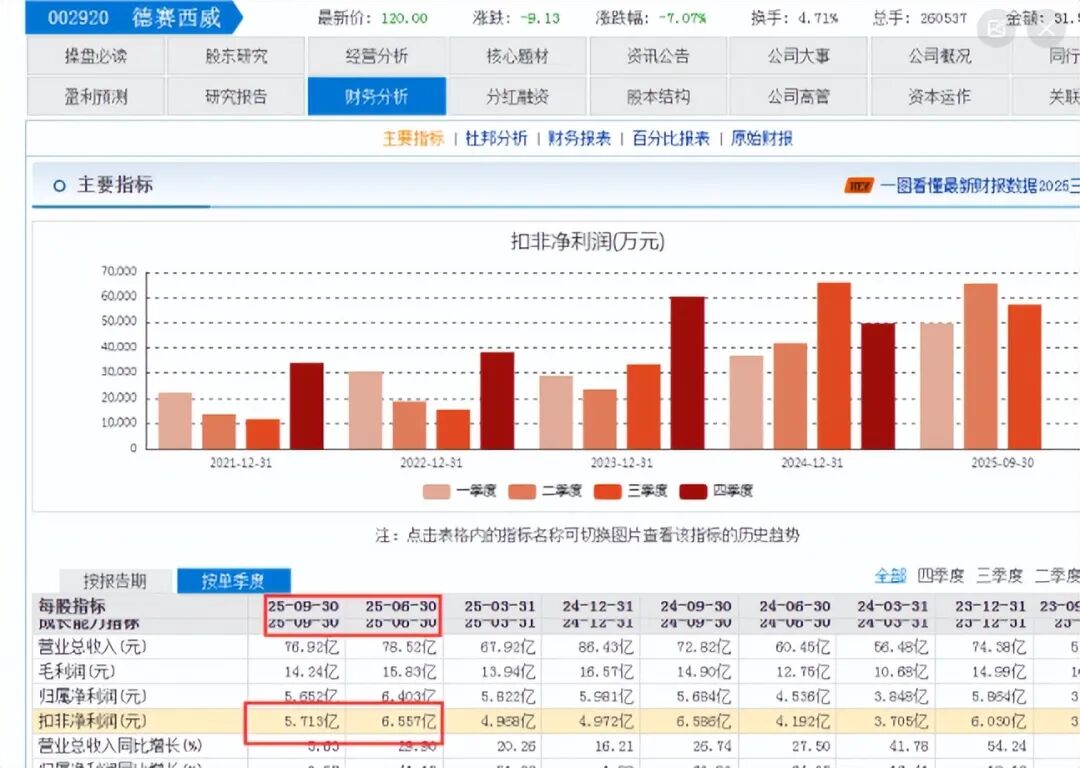Open the 盈利预测 tab
The height and width of the screenshot is (768, 1080).
point(96,96)
